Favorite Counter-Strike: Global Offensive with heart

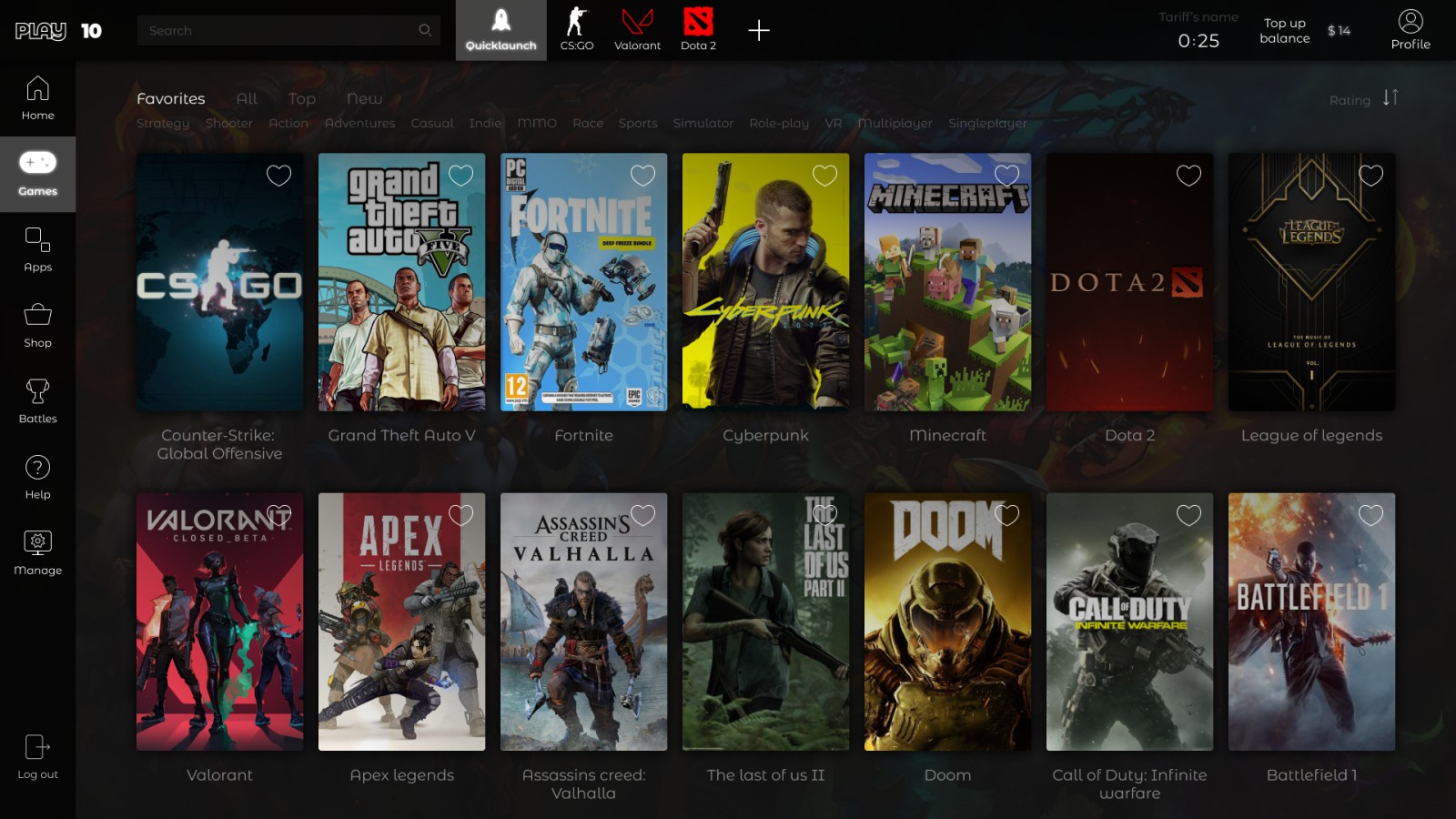pyautogui.click(x=278, y=175)
